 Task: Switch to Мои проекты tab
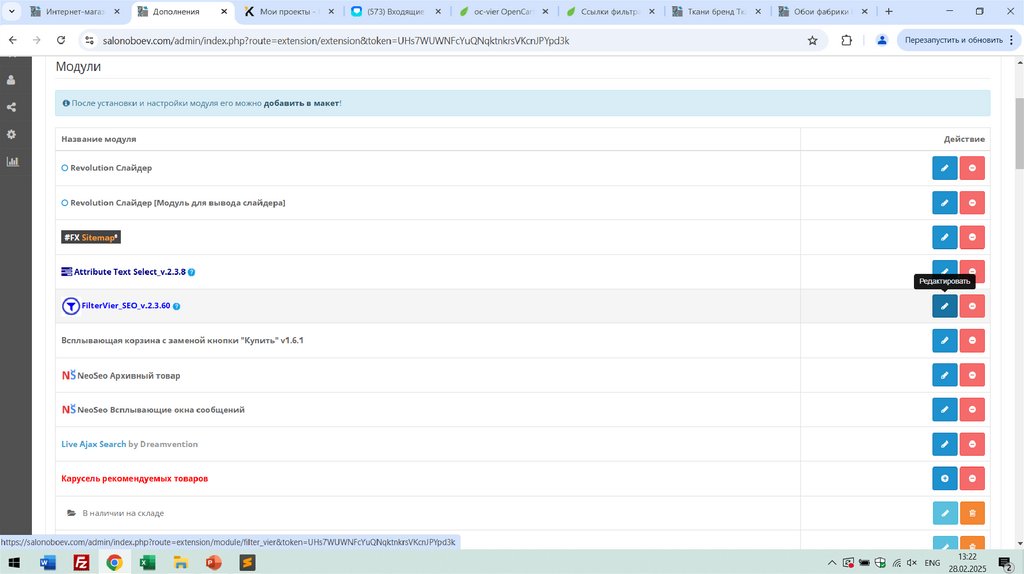[287, 12]
